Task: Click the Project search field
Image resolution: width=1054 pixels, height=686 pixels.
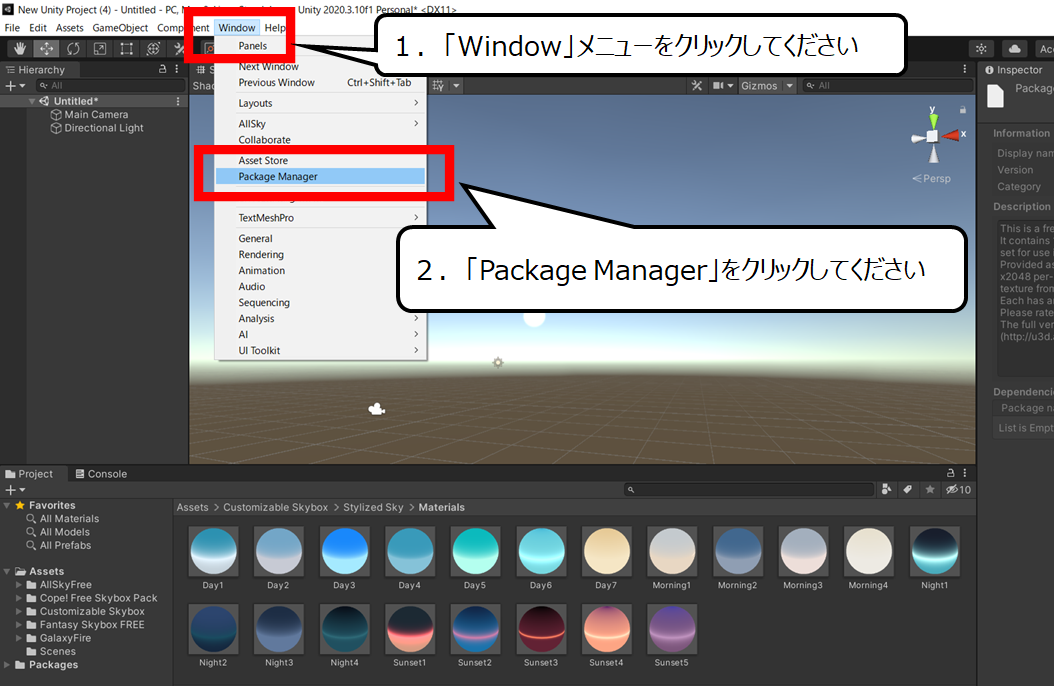Action: (749, 489)
